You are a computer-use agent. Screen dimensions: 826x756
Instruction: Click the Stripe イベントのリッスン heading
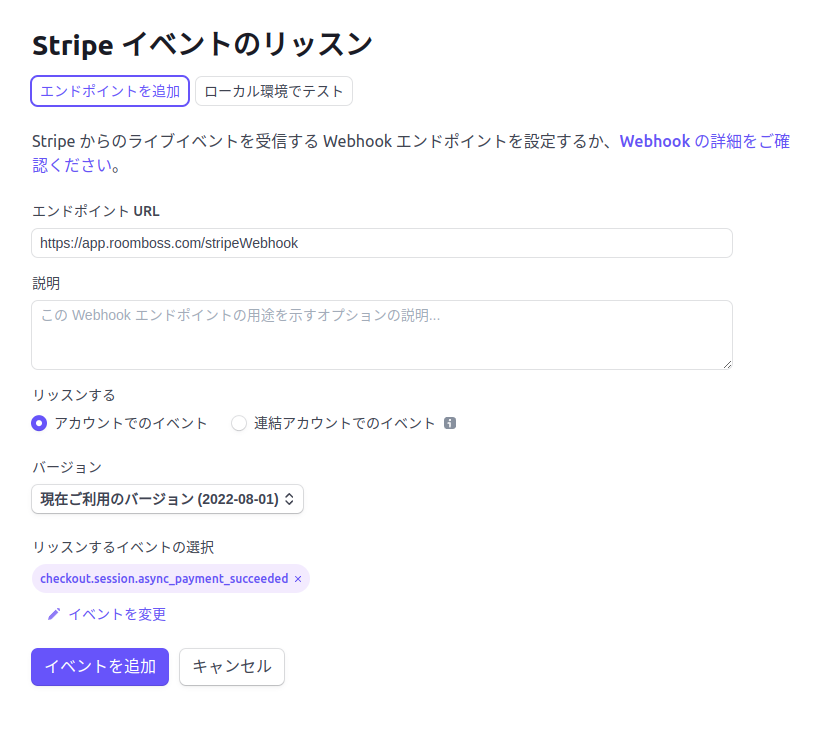click(x=202, y=44)
